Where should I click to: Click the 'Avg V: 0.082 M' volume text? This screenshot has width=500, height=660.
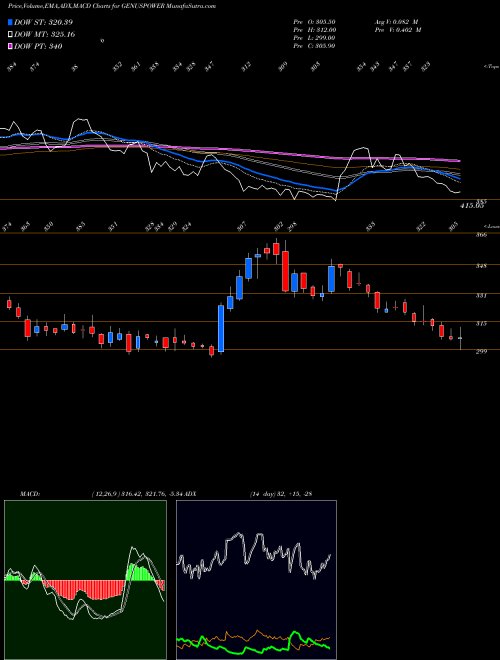tap(396, 21)
